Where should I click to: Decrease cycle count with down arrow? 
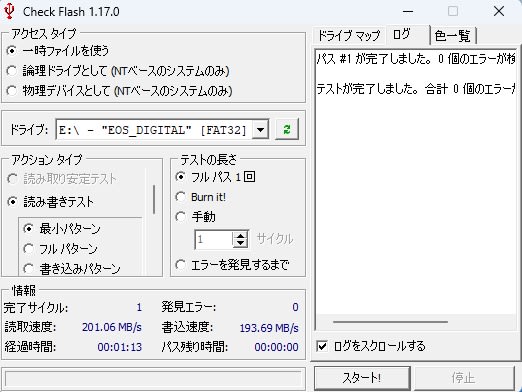pyautogui.click(x=240, y=243)
